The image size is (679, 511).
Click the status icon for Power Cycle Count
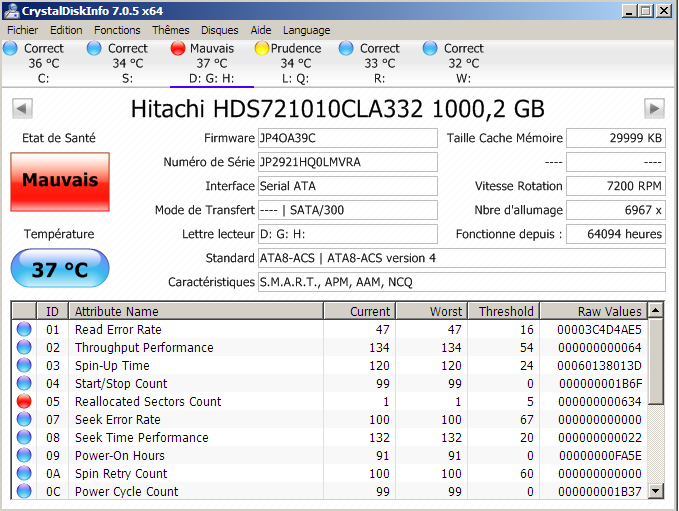click(24, 492)
